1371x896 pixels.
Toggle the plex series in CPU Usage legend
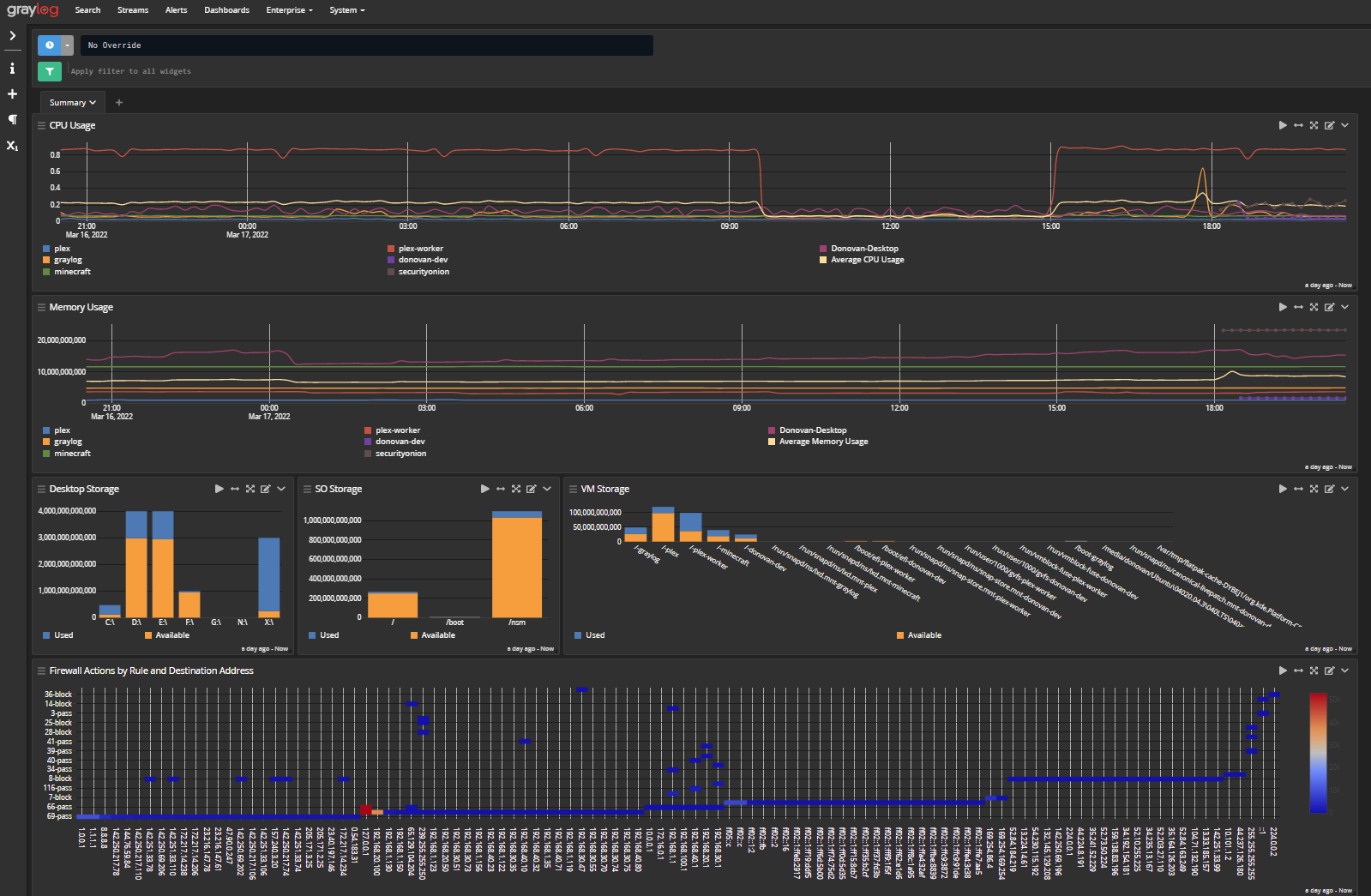coord(62,249)
